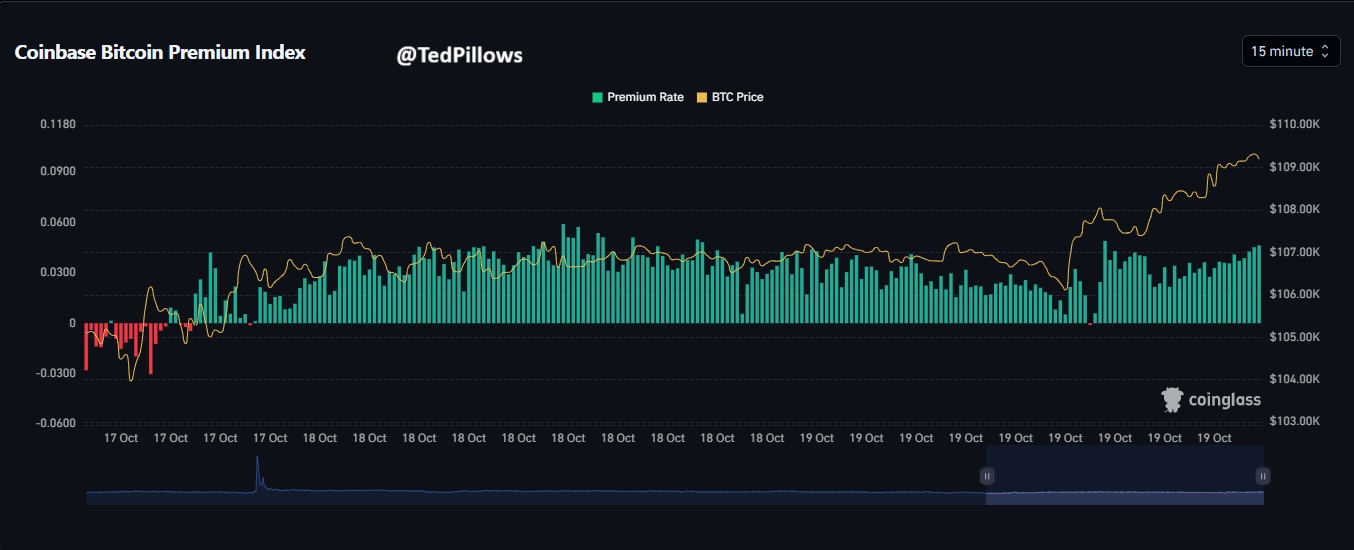Click the @TedPillows handle text

point(459,55)
